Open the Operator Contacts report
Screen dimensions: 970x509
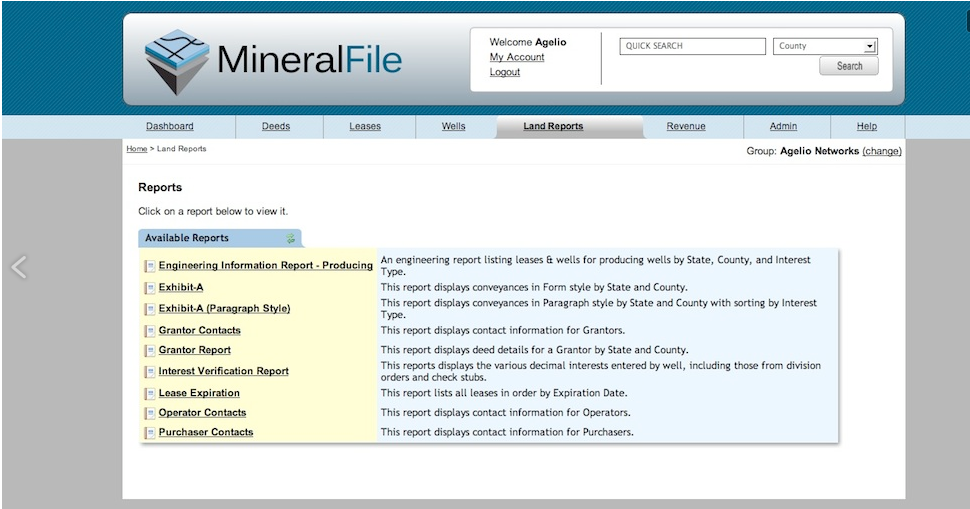click(202, 413)
